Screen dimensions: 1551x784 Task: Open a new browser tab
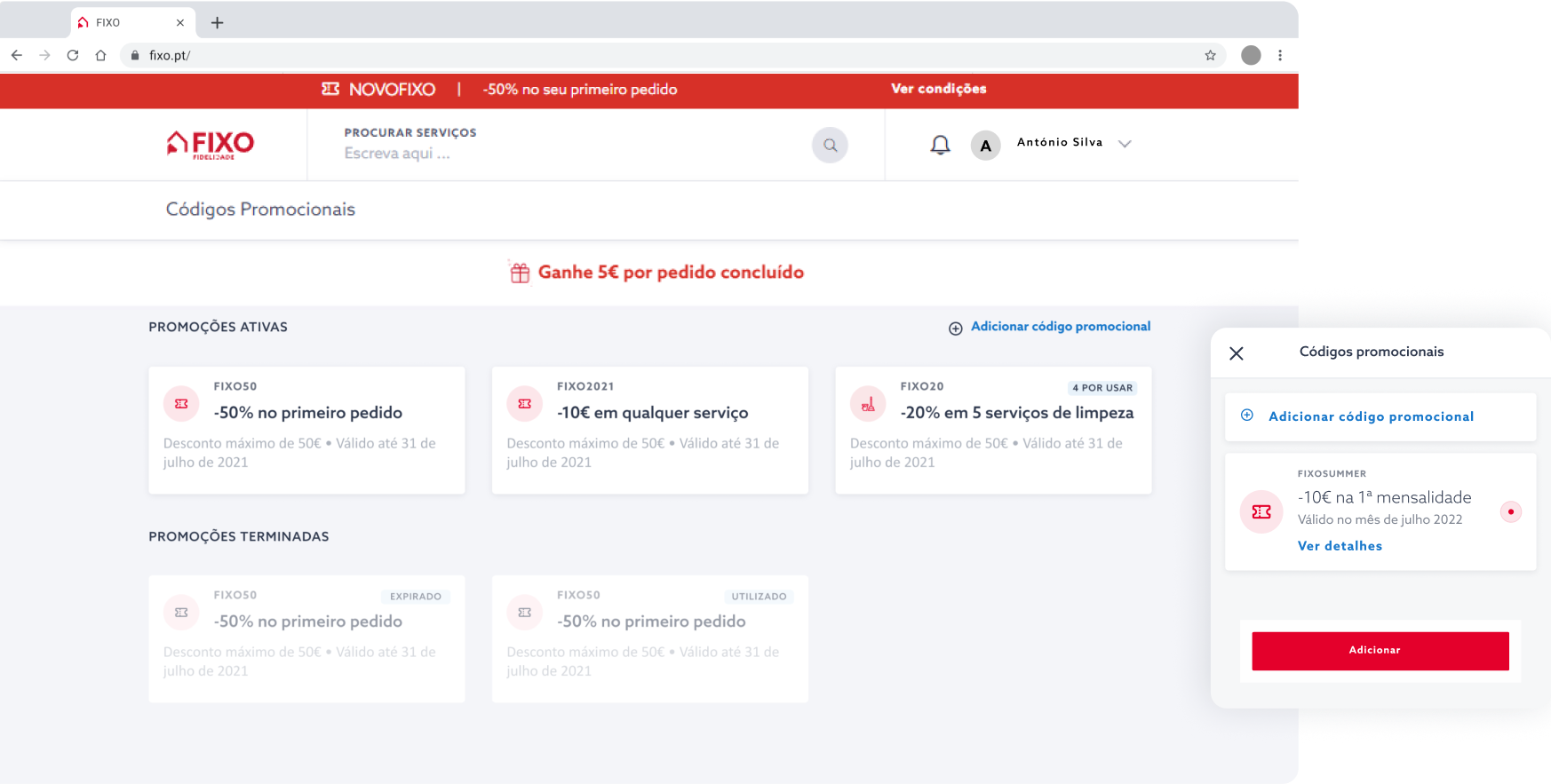click(x=217, y=22)
